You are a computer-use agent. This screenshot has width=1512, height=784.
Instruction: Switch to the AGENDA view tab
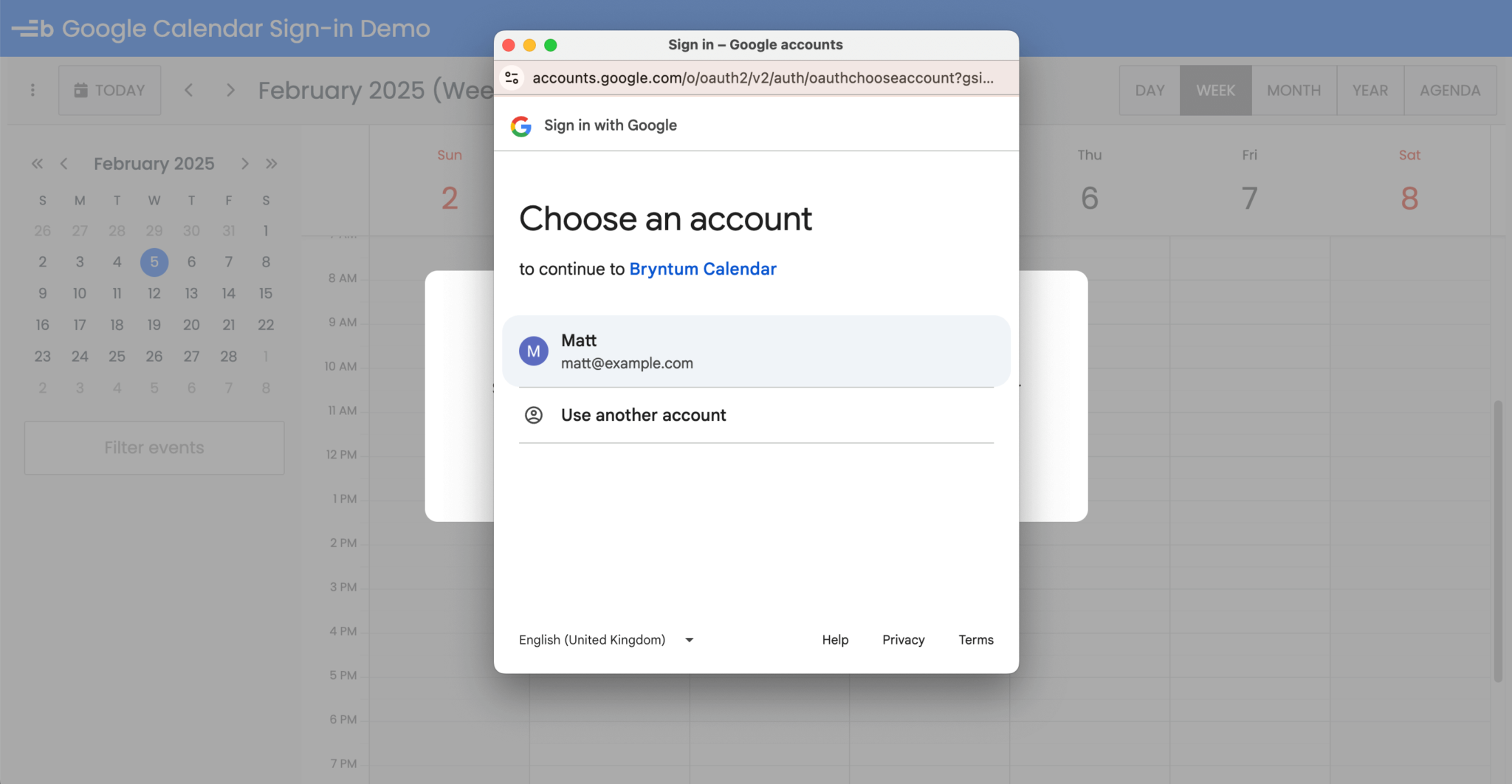pyautogui.click(x=1450, y=90)
